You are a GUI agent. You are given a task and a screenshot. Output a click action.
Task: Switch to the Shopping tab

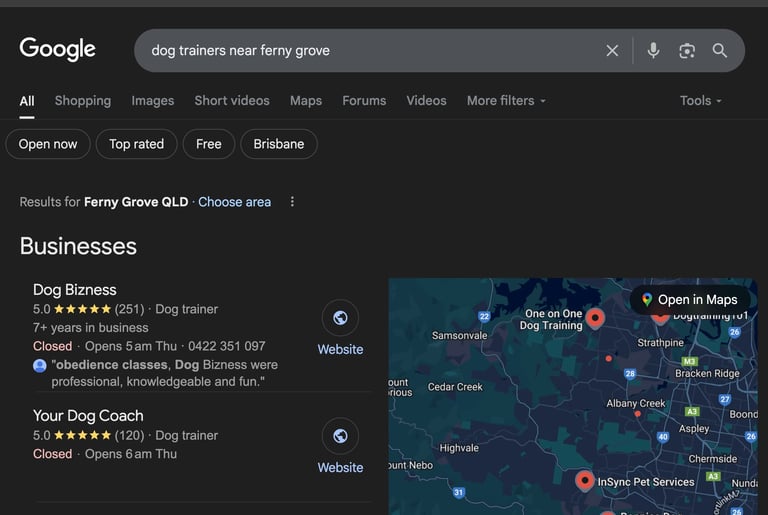(x=83, y=101)
